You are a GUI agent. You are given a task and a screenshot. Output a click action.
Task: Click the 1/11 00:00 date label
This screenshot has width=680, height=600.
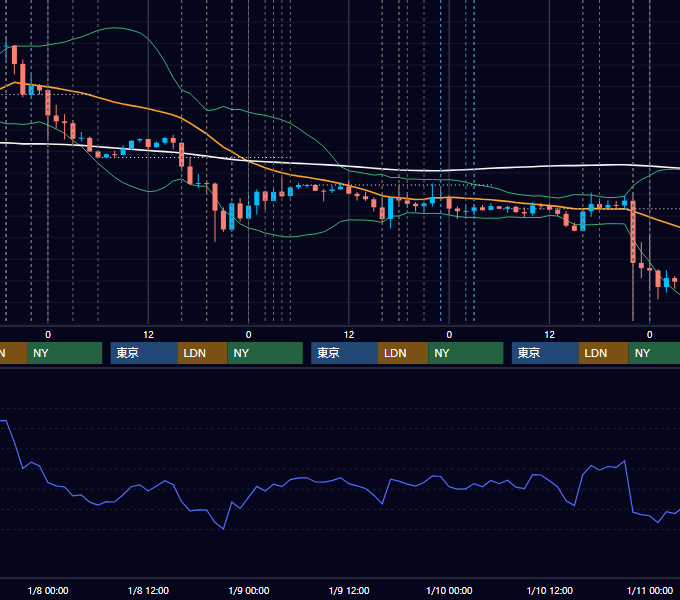click(650, 590)
